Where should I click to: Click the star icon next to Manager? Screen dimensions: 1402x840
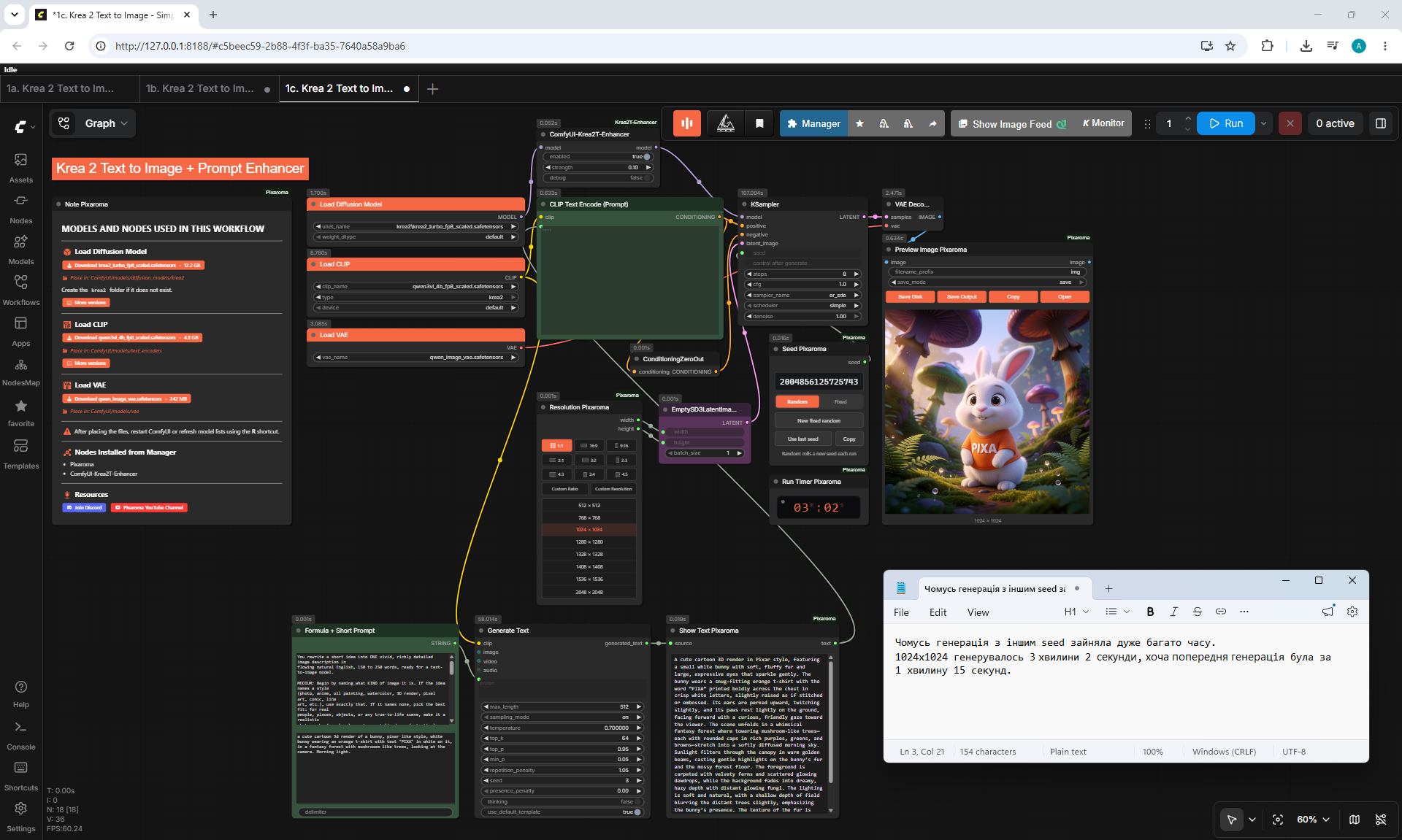(859, 123)
